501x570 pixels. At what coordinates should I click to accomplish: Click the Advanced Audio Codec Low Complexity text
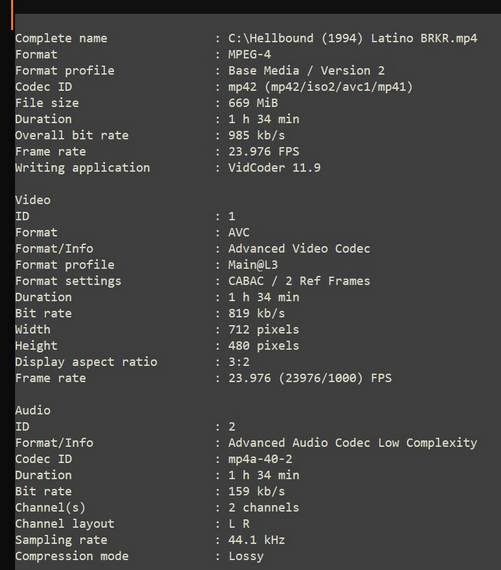pyautogui.click(x=352, y=443)
